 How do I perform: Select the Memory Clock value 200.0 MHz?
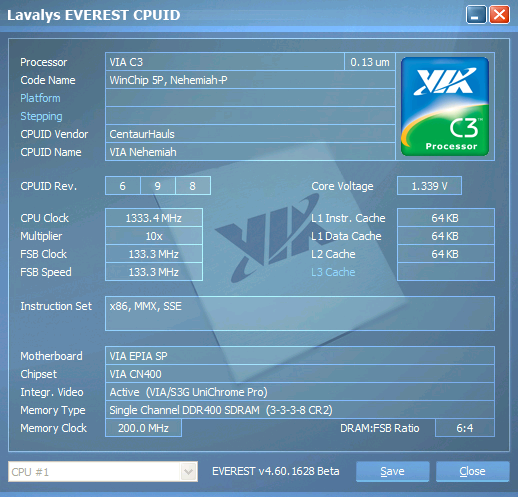click(143, 428)
